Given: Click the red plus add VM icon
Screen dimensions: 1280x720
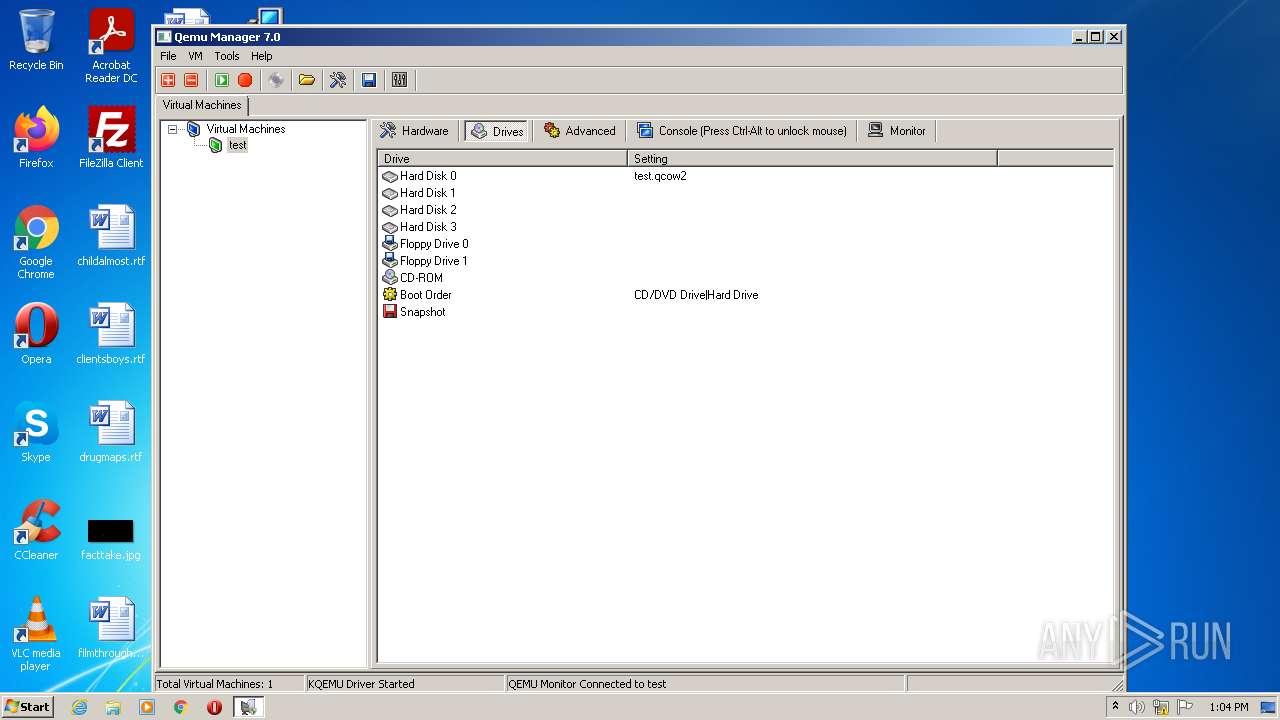Looking at the screenshot, I should click(168, 80).
